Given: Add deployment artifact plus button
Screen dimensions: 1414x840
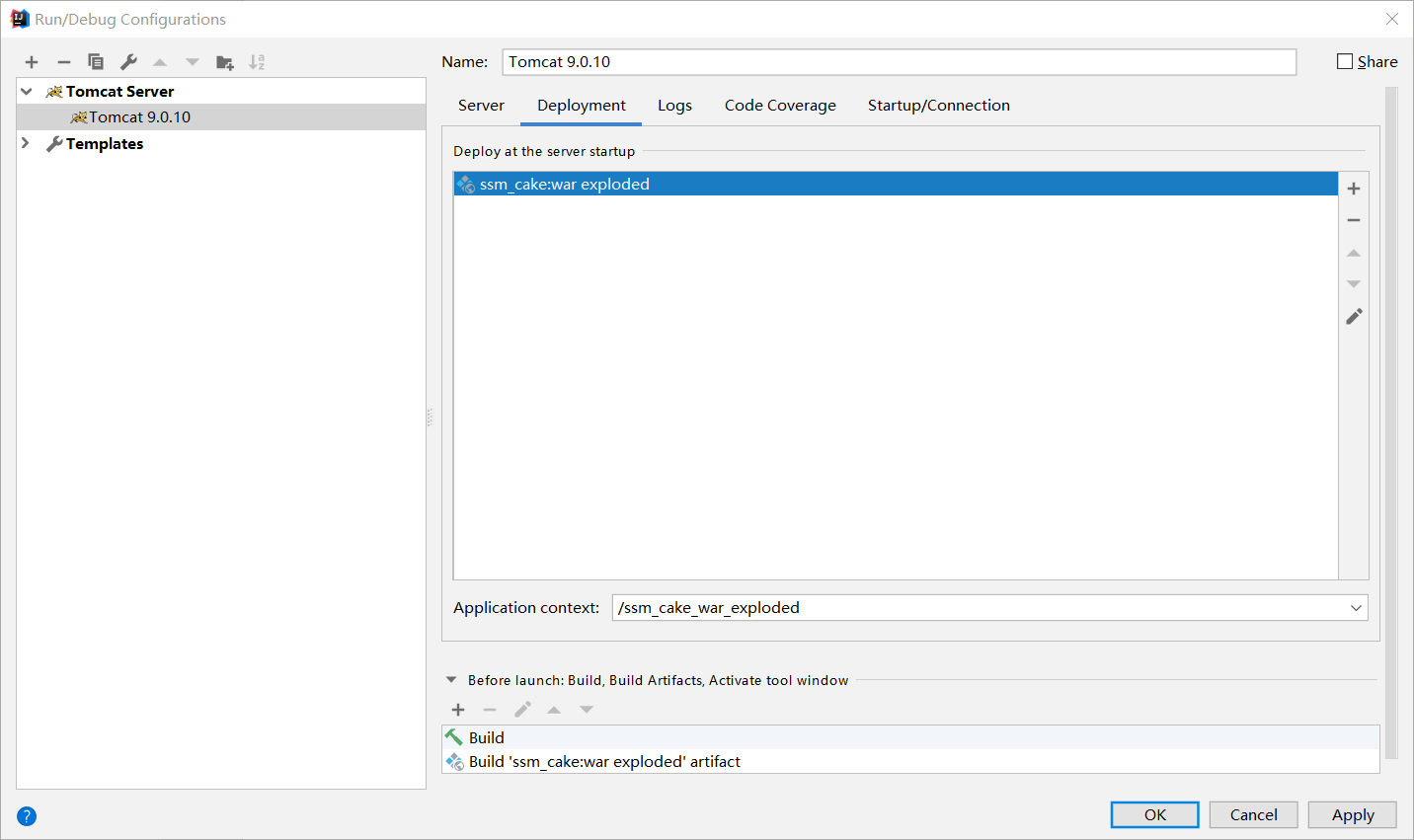Looking at the screenshot, I should click(x=1354, y=189).
